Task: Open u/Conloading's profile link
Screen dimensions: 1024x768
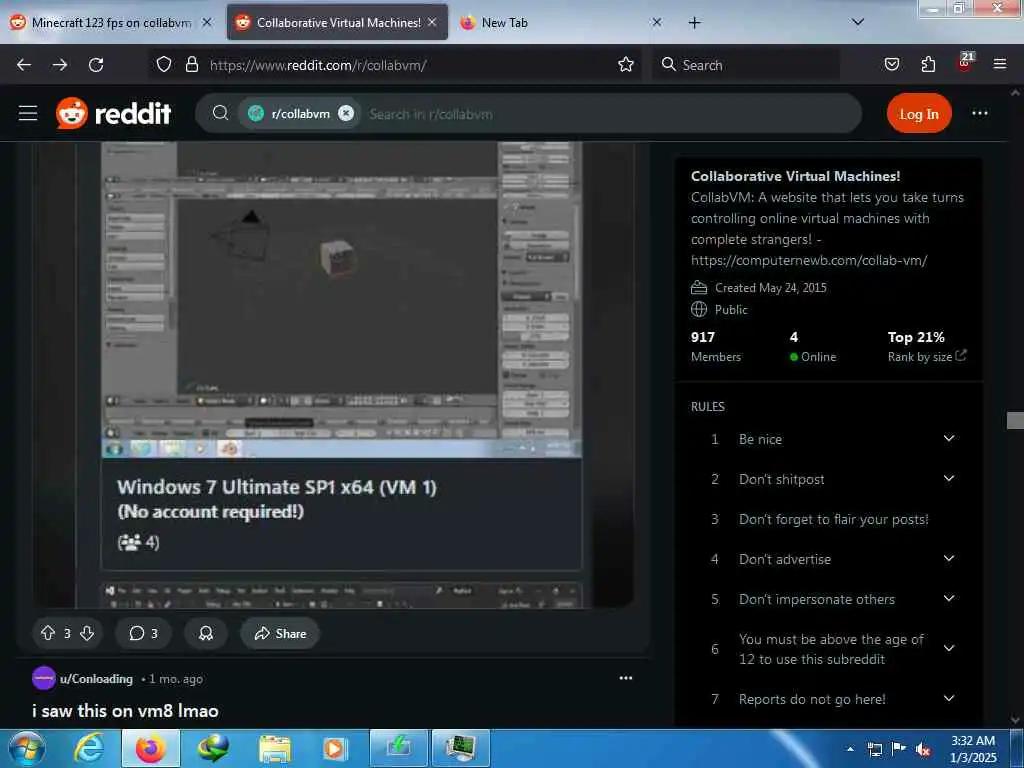Action: click(x=96, y=679)
